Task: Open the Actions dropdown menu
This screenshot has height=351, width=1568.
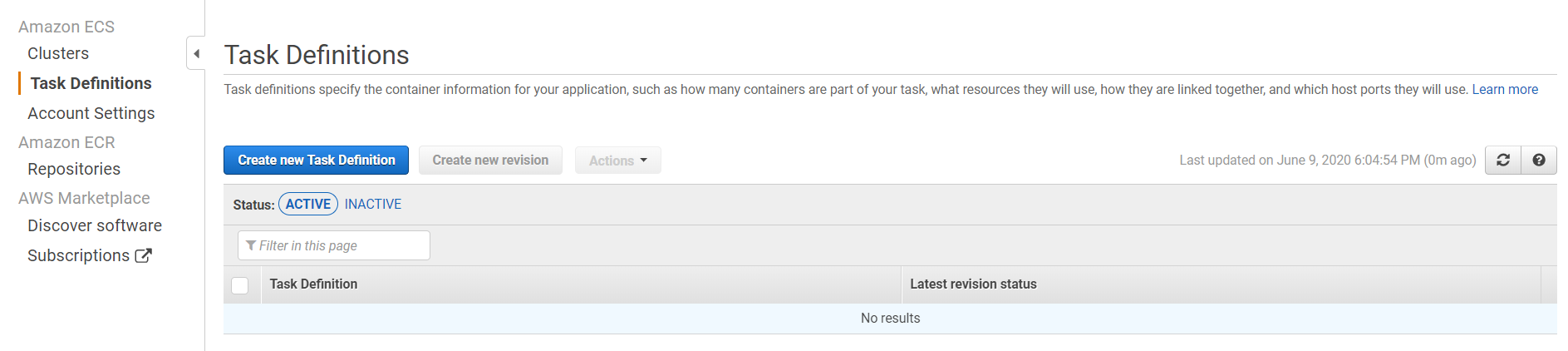Action: 617,161
